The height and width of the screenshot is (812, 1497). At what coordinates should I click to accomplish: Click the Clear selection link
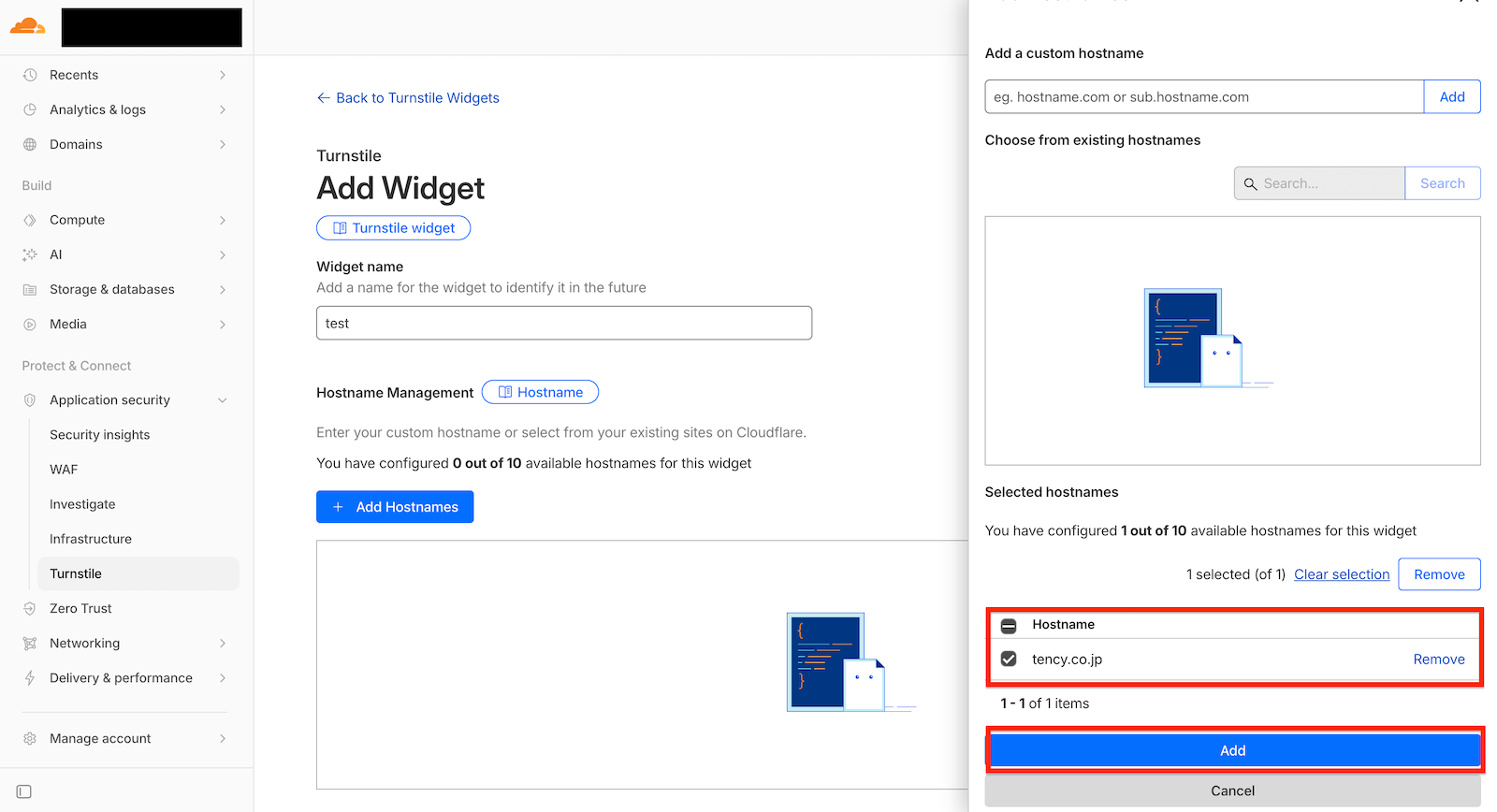(1341, 574)
